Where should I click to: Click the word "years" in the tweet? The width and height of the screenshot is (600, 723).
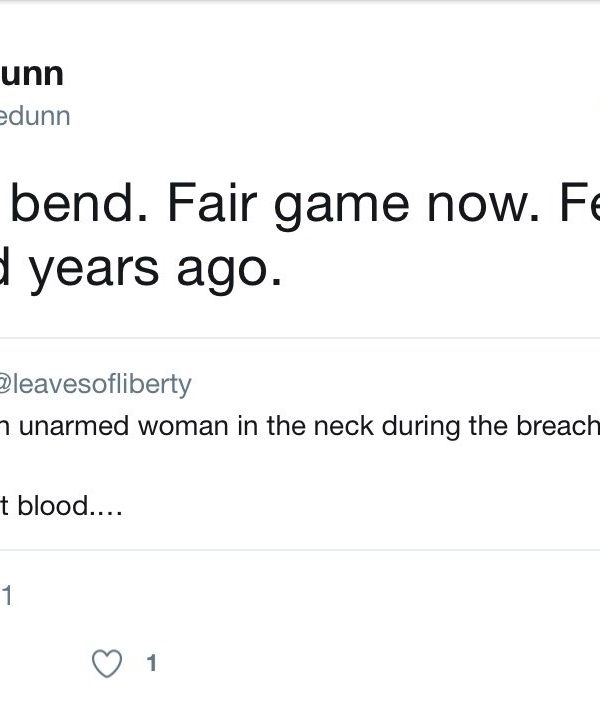(x=94, y=268)
